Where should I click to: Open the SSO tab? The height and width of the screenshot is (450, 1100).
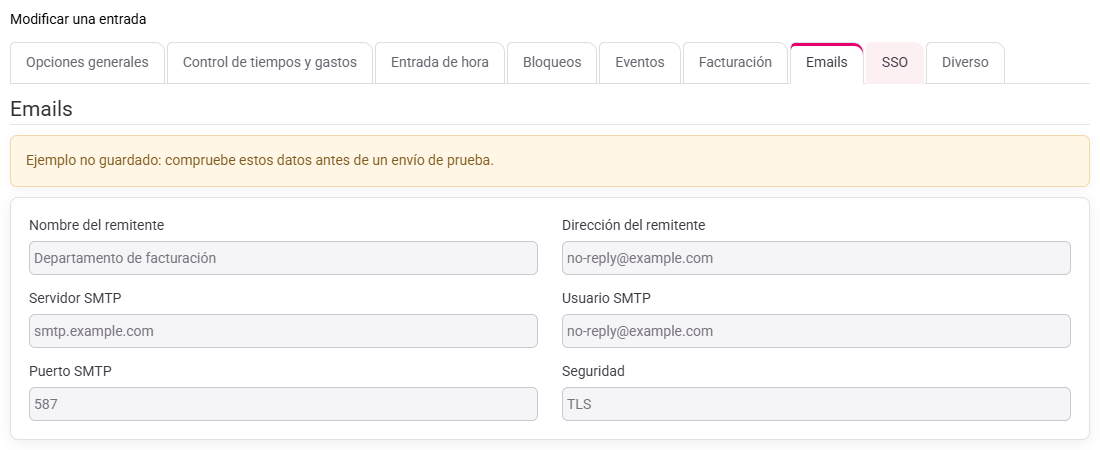click(x=894, y=62)
